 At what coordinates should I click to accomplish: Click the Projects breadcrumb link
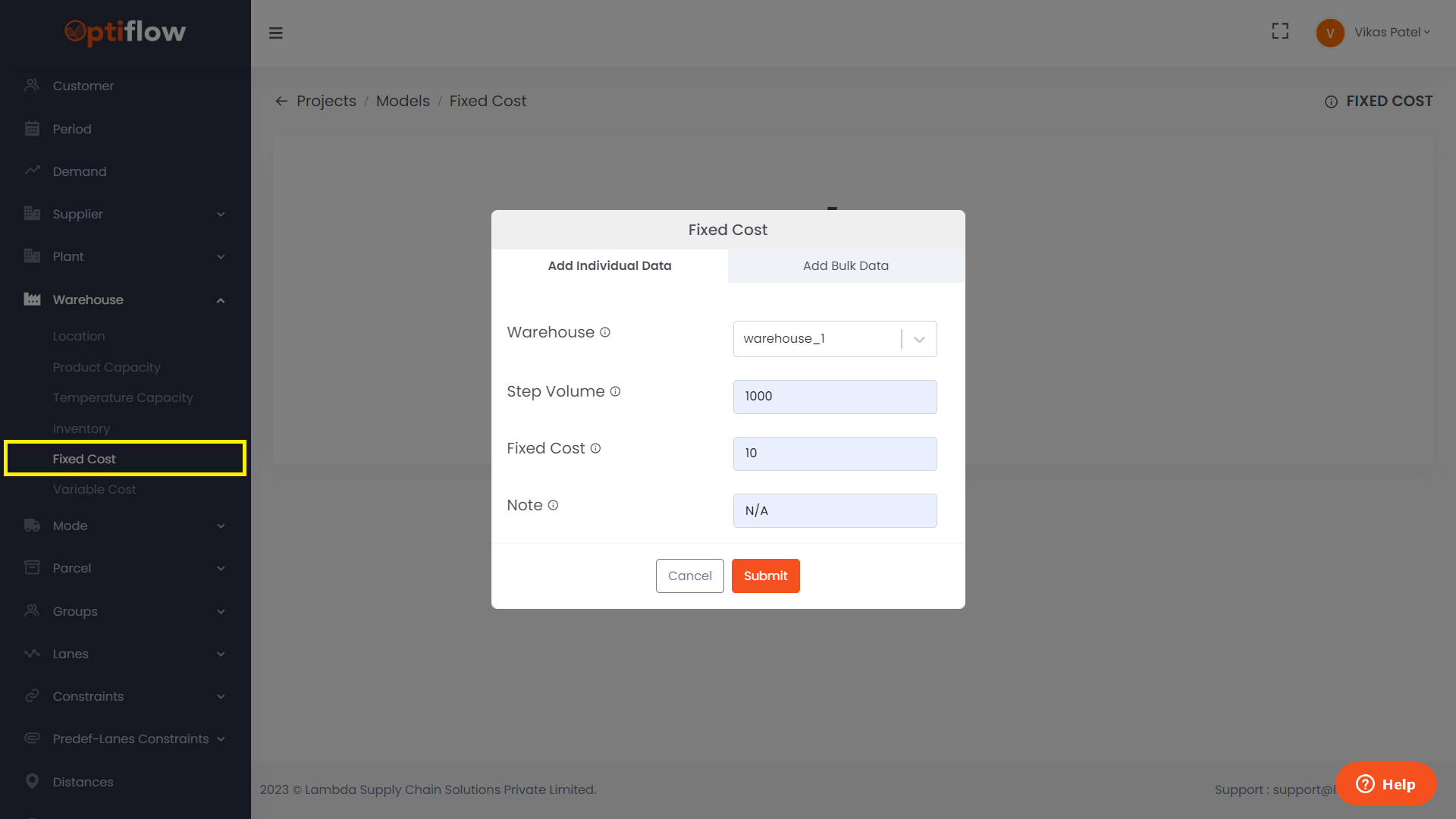(326, 100)
